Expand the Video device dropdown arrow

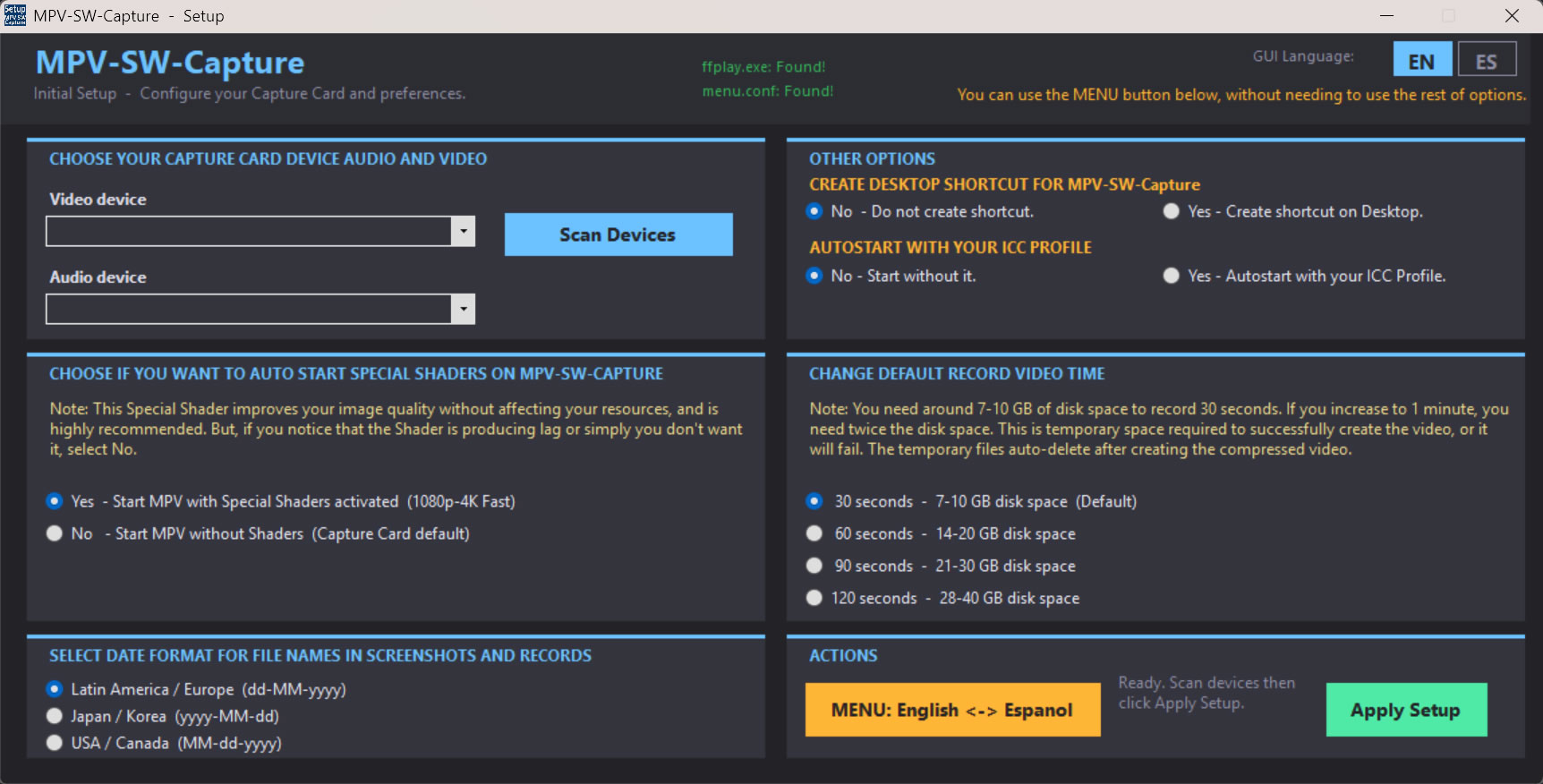pyautogui.click(x=463, y=231)
